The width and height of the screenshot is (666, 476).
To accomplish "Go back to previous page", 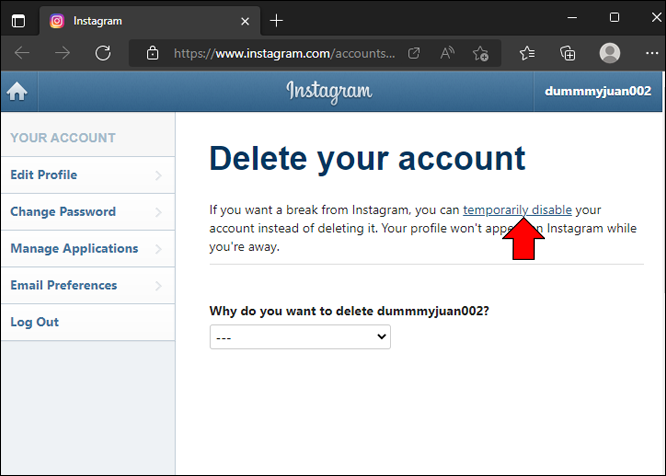I will [x=22, y=53].
